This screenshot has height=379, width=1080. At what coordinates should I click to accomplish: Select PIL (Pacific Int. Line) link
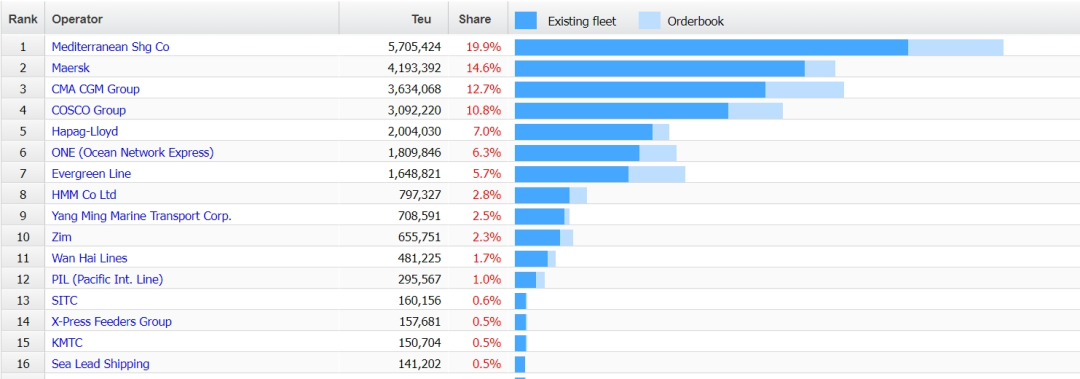coord(107,279)
